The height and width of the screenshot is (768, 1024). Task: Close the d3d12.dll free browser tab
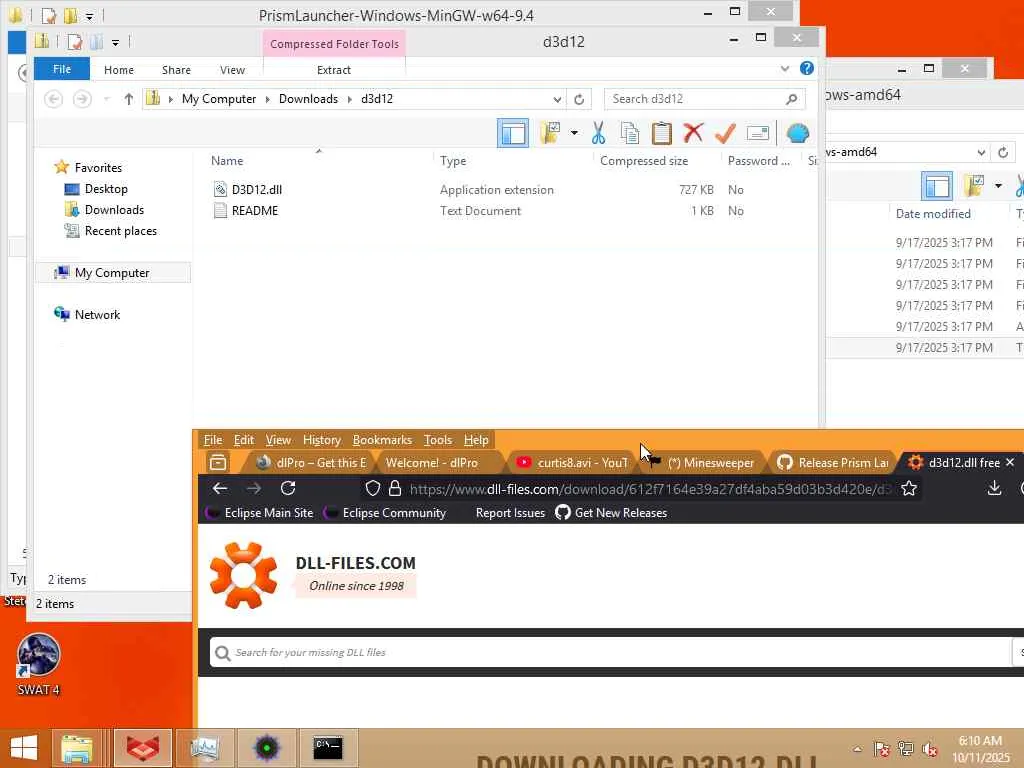coord(1010,462)
